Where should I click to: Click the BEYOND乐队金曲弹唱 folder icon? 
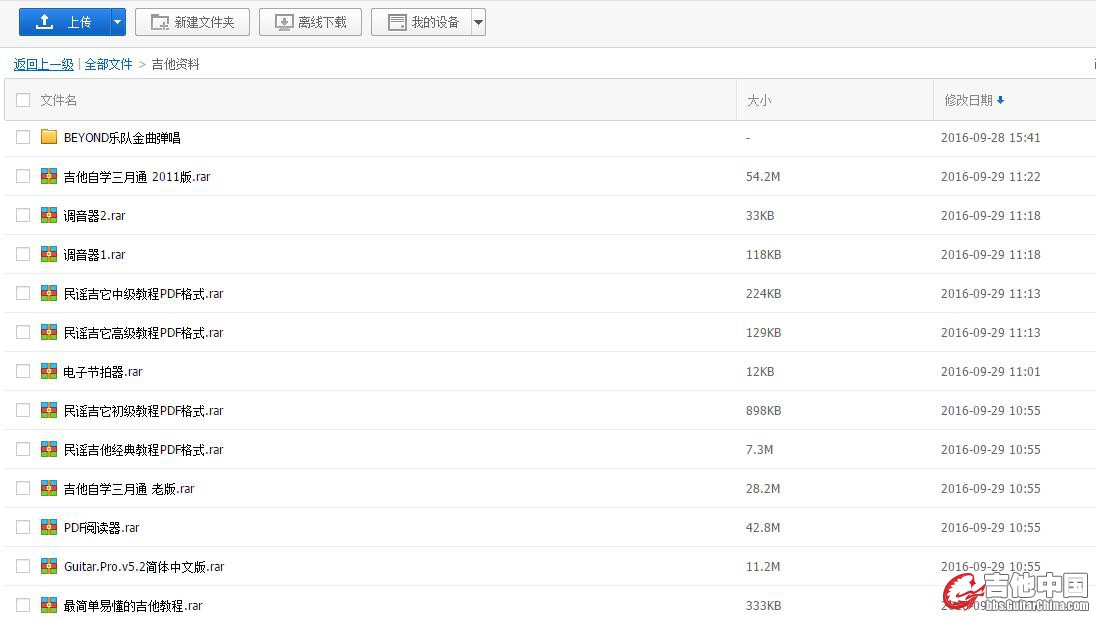point(49,137)
